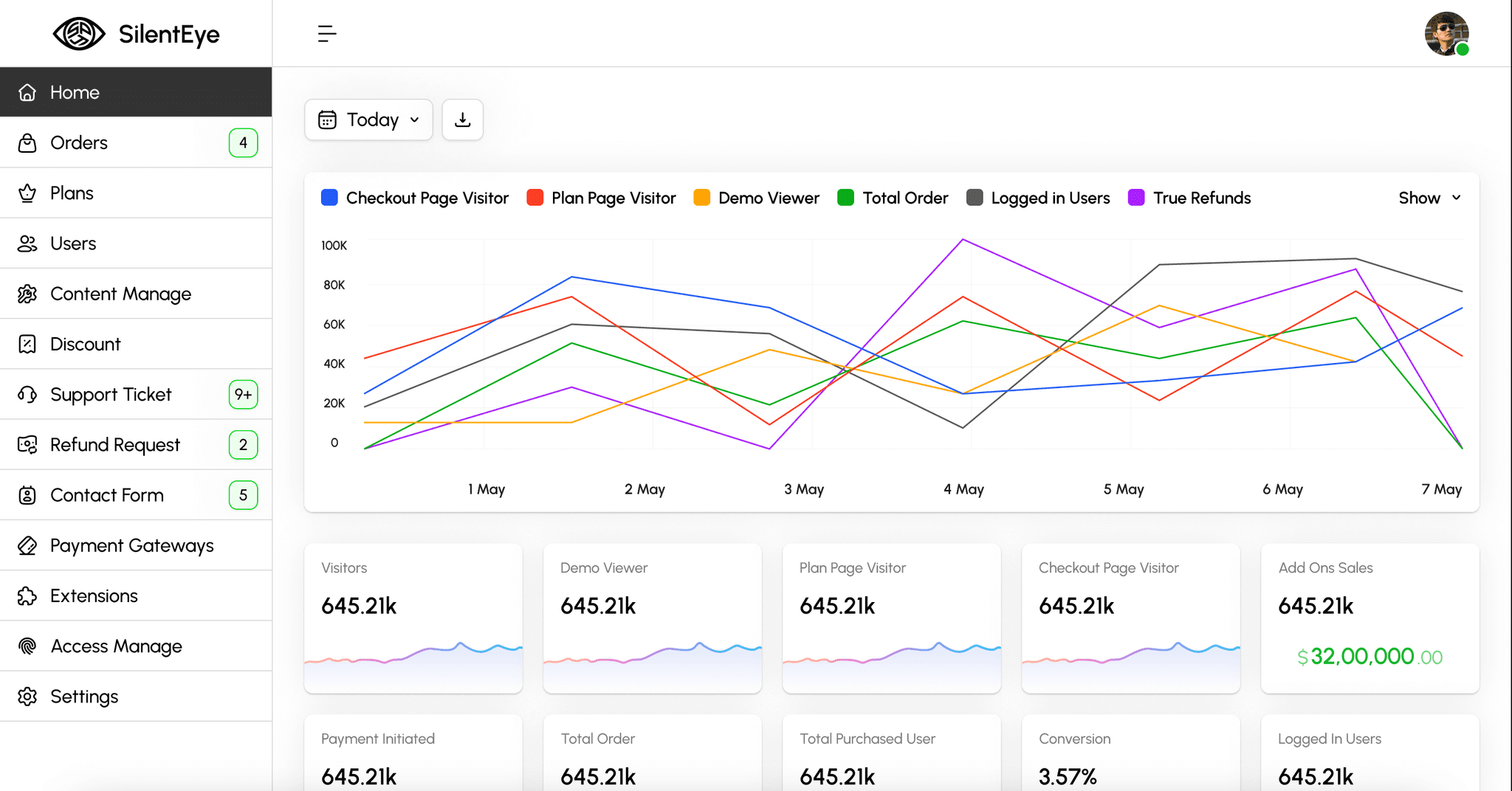Click the Settings gear icon in sidebar
The image size is (1512, 791).
coord(27,697)
